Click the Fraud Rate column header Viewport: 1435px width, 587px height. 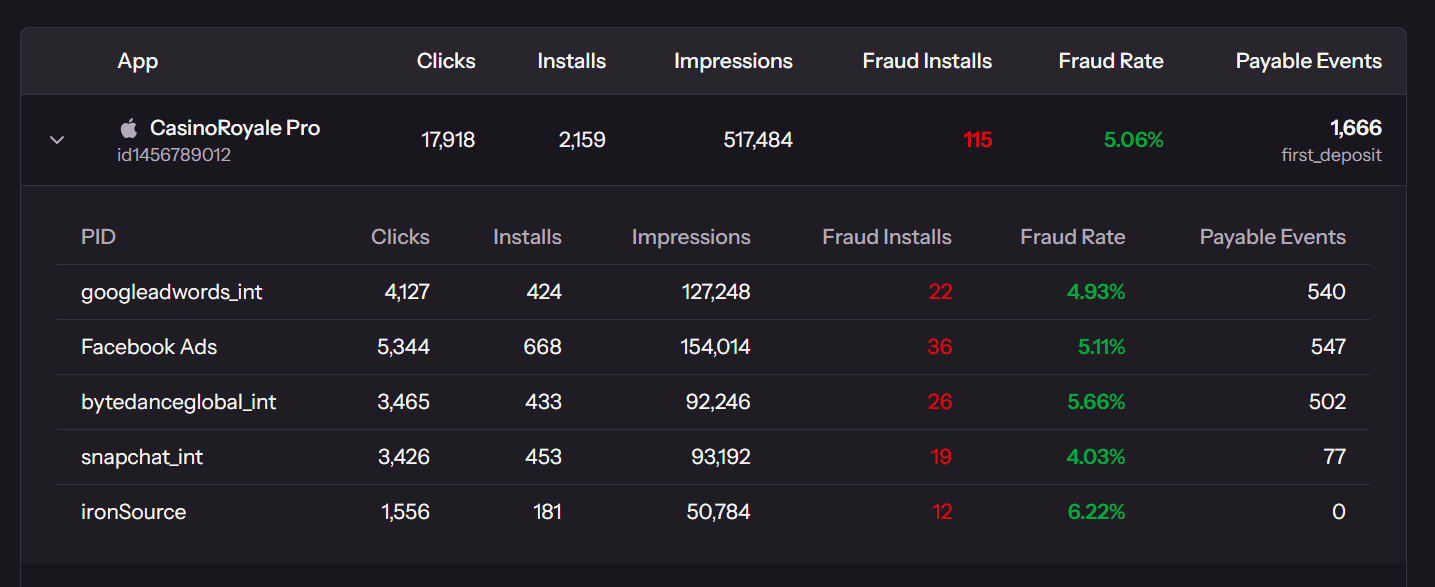click(1110, 61)
